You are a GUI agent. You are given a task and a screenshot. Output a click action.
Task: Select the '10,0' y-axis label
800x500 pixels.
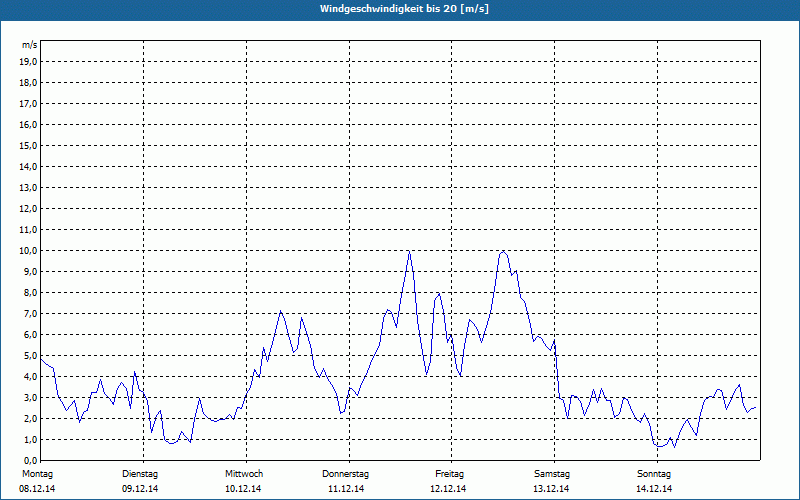(28, 251)
